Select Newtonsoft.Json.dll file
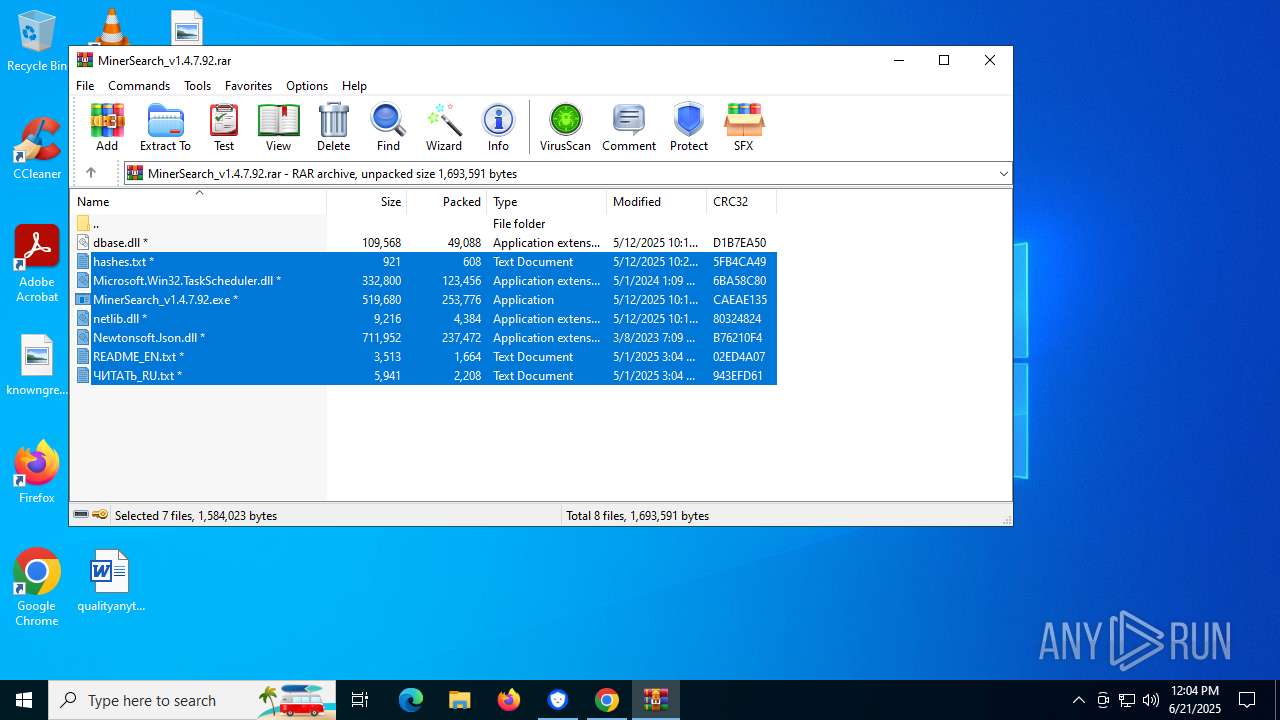Screen dimensions: 1280x720 coord(423,338)
